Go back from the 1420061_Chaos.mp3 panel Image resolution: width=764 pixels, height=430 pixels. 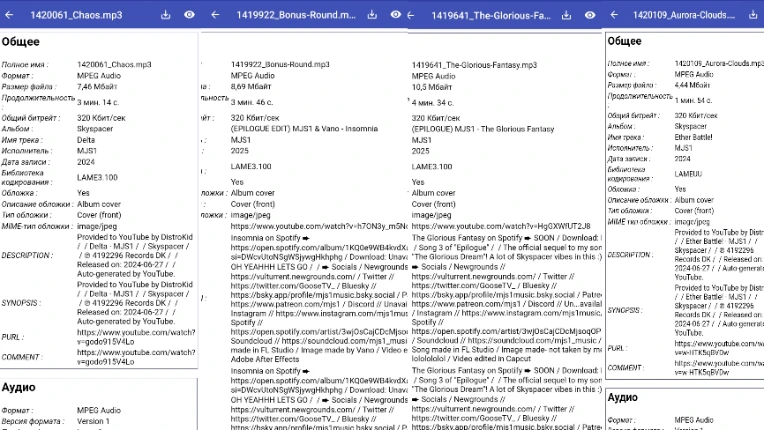pyautogui.click(x=9, y=15)
